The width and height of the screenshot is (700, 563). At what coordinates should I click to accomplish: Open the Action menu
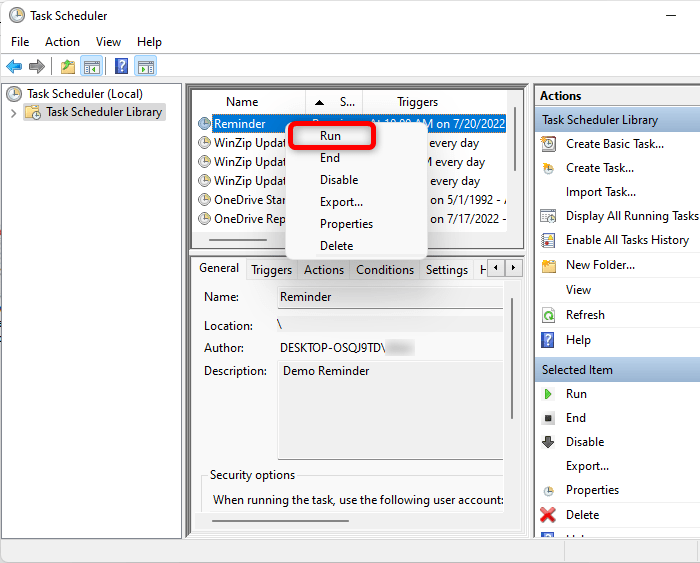pos(62,42)
